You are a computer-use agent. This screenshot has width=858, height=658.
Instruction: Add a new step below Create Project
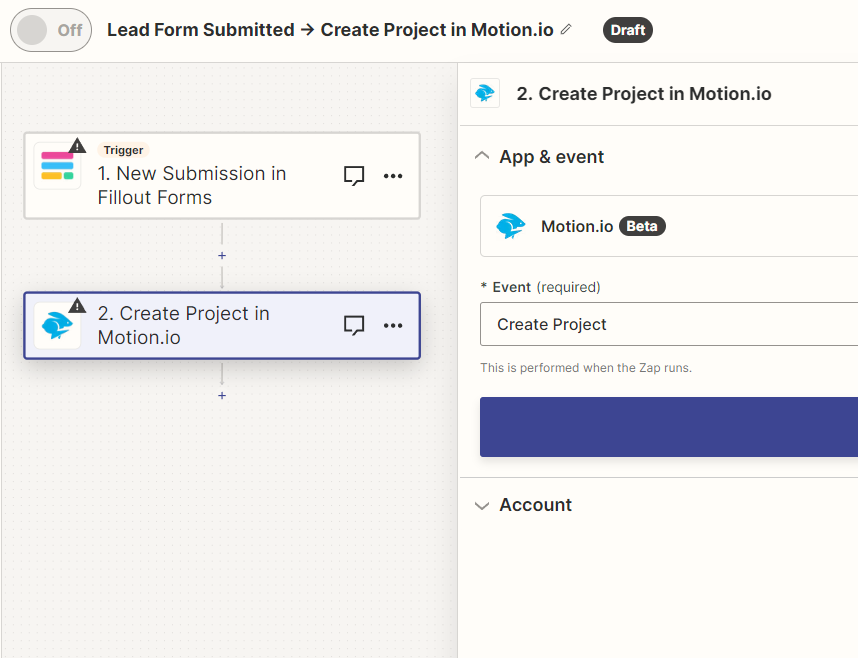(222, 396)
